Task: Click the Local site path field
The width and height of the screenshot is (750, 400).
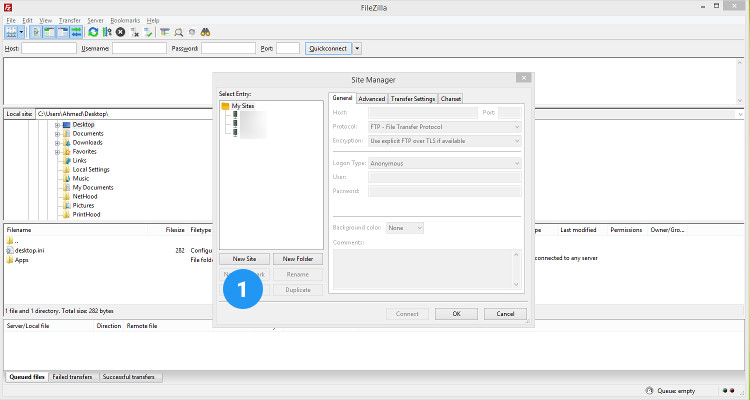Action: [124, 114]
